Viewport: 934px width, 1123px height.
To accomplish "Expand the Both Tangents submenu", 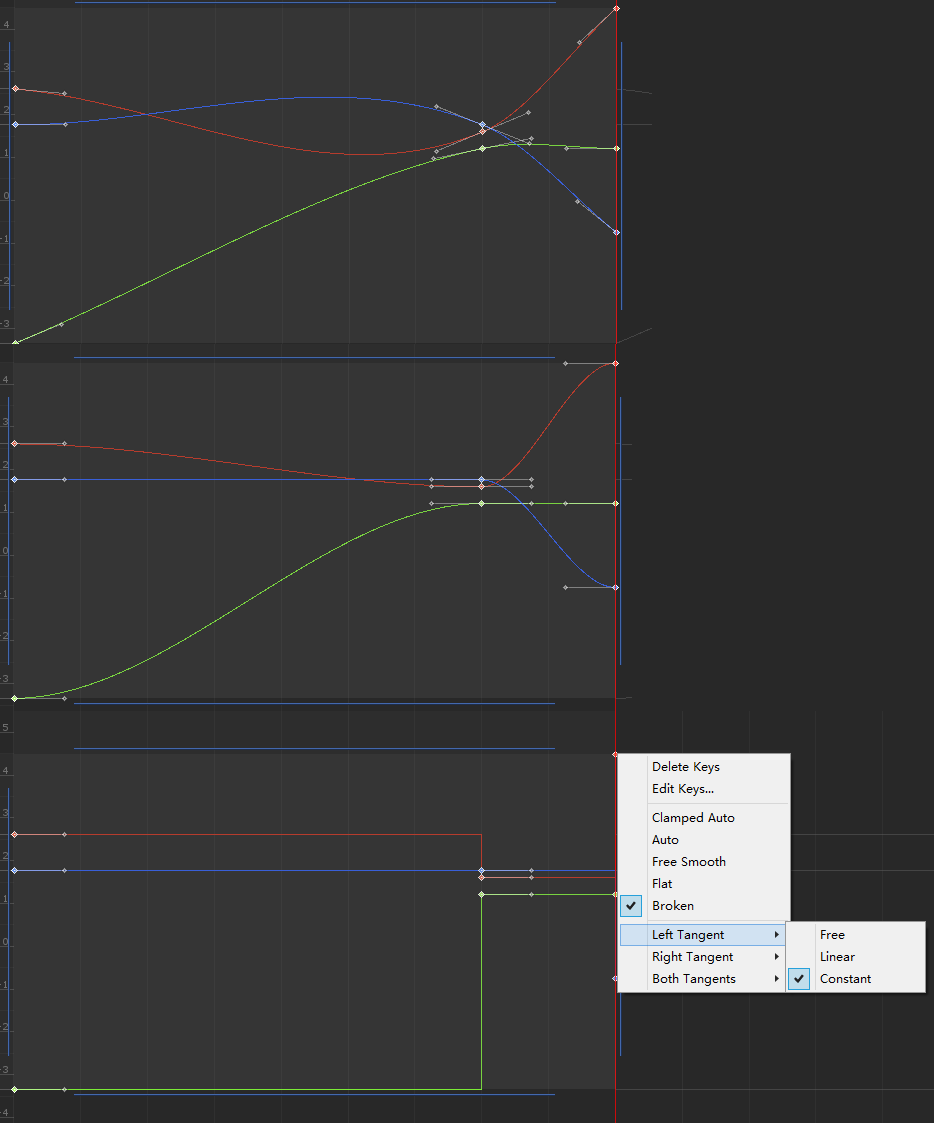I will [703, 979].
